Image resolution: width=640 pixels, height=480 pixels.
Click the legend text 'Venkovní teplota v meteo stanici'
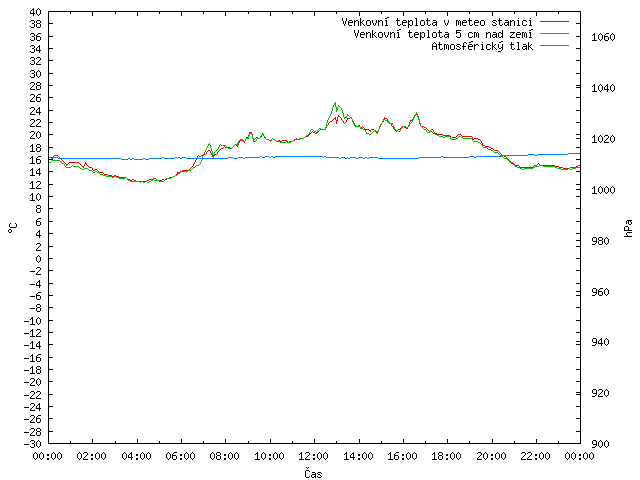(437, 22)
